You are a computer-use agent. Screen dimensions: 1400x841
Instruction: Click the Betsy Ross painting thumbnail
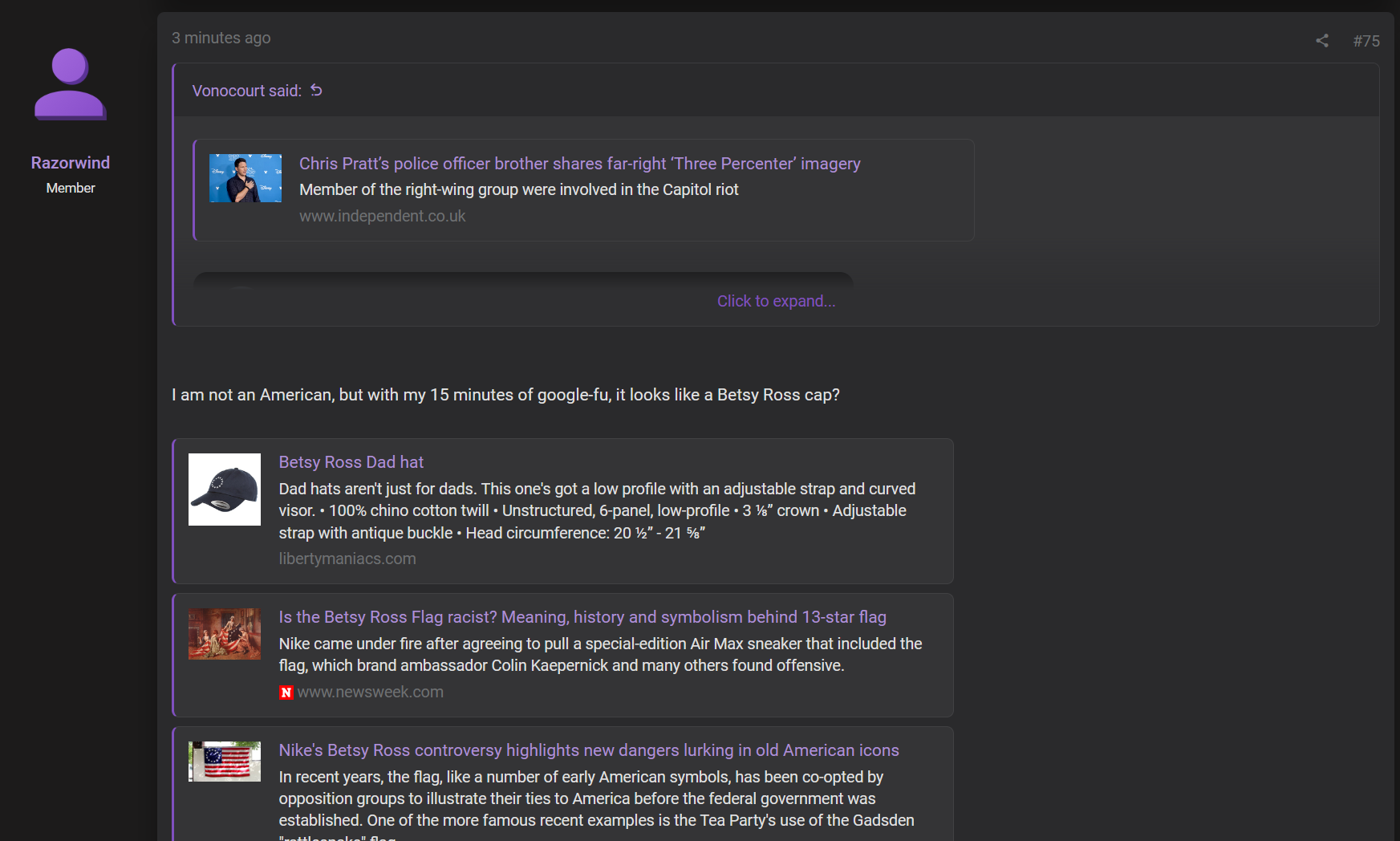225,634
